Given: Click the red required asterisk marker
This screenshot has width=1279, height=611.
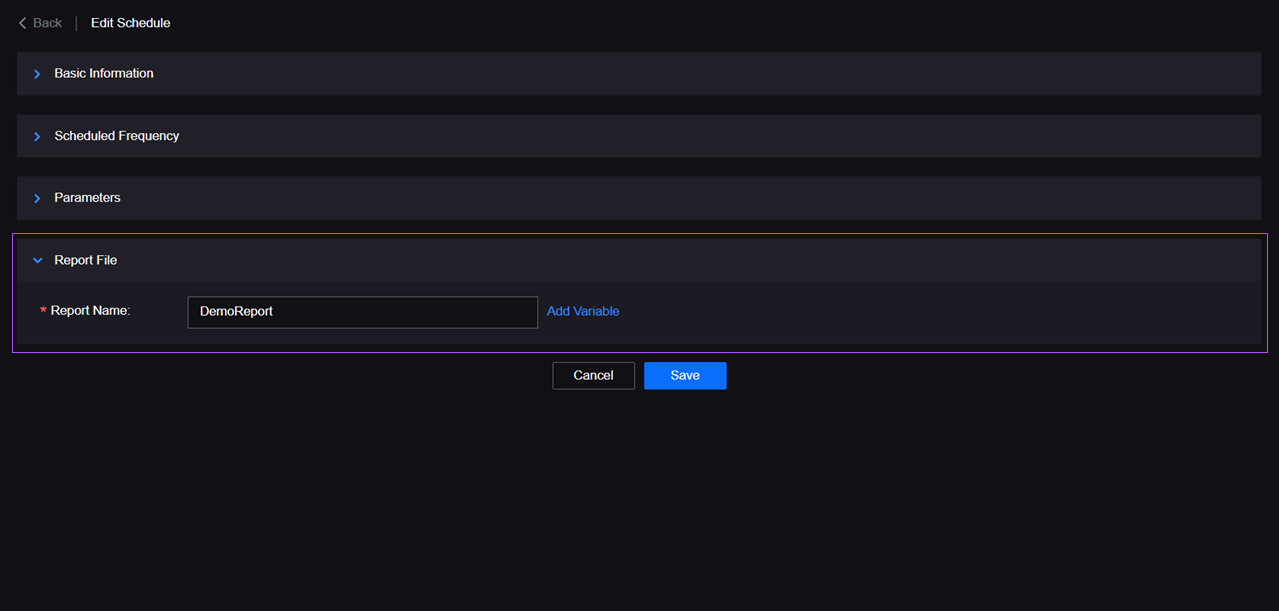Looking at the screenshot, I should [x=43, y=312].
